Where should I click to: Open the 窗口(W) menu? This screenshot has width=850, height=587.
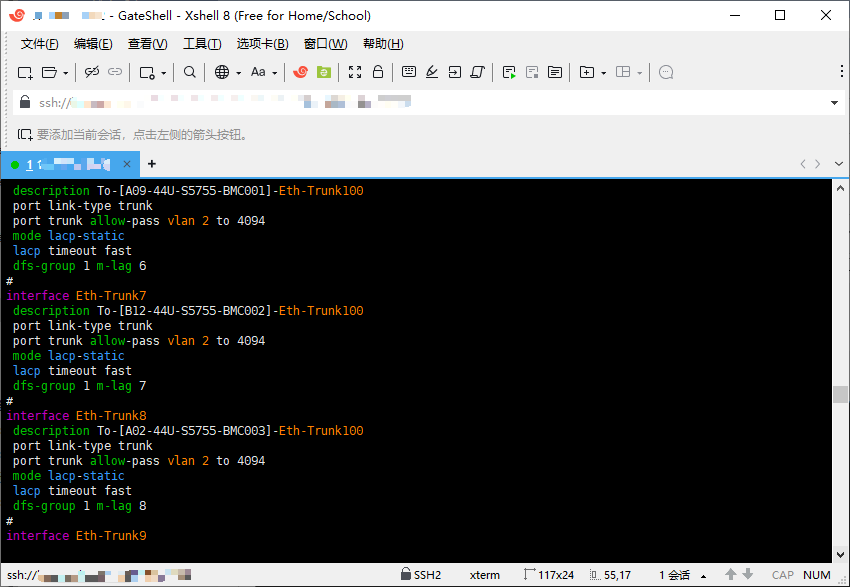(325, 44)
